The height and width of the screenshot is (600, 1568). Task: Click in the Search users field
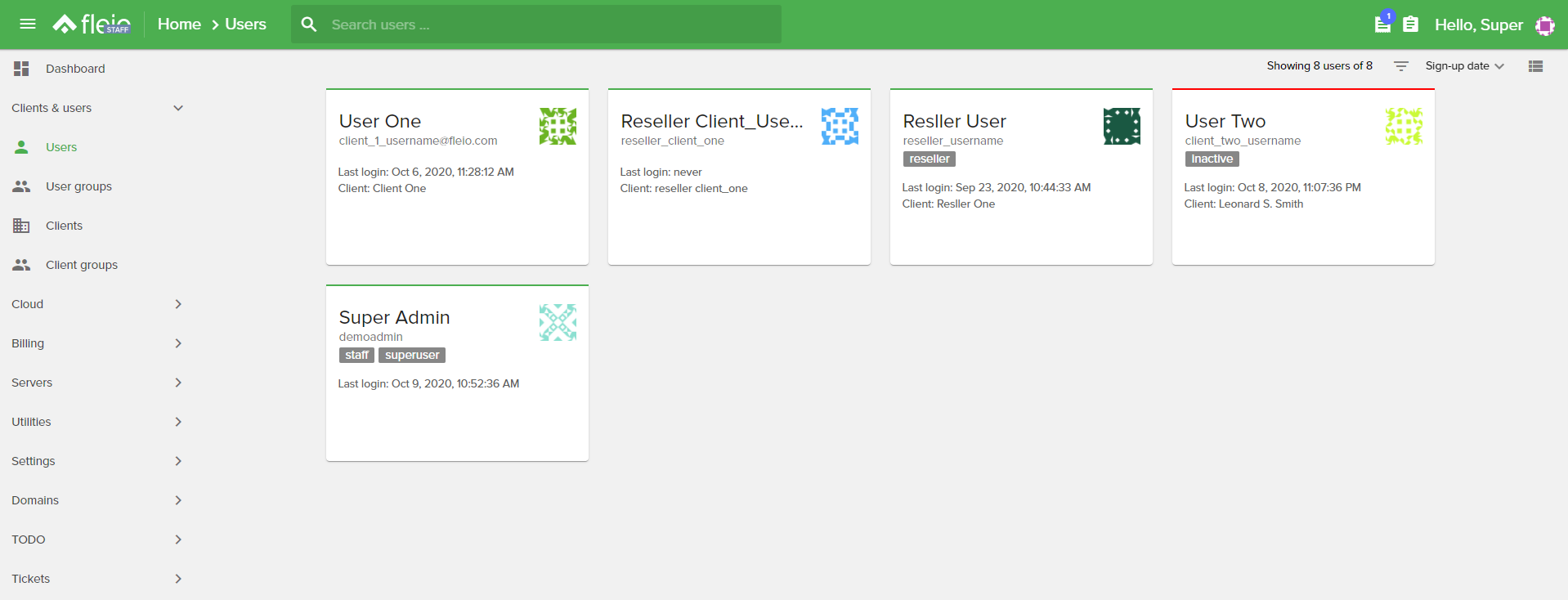tap(548, 25)
